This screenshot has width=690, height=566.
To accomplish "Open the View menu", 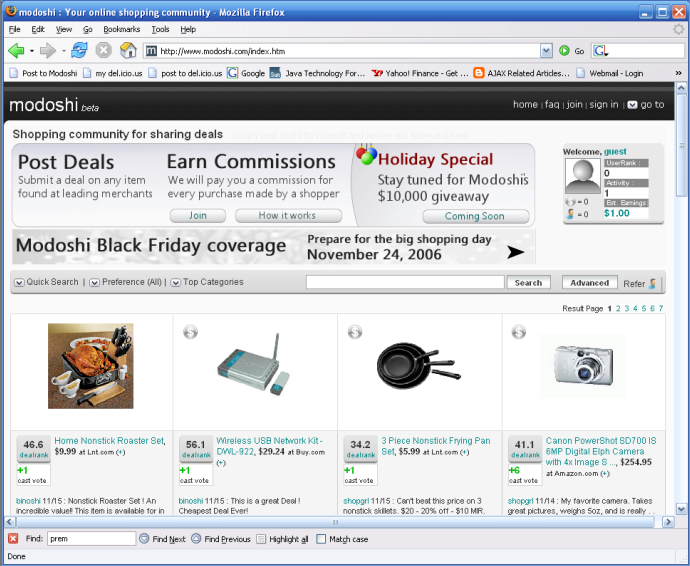I will [x=64, y=29].
